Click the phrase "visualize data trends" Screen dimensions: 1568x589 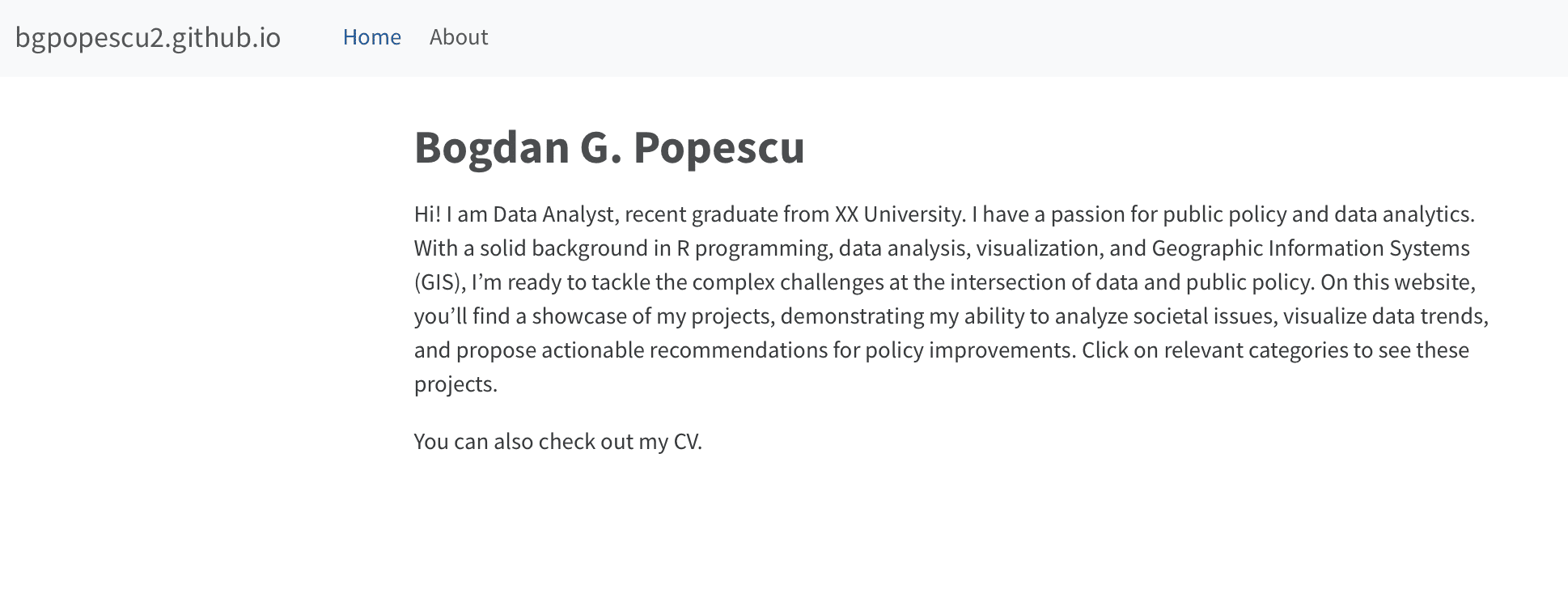click(1384, 316)
